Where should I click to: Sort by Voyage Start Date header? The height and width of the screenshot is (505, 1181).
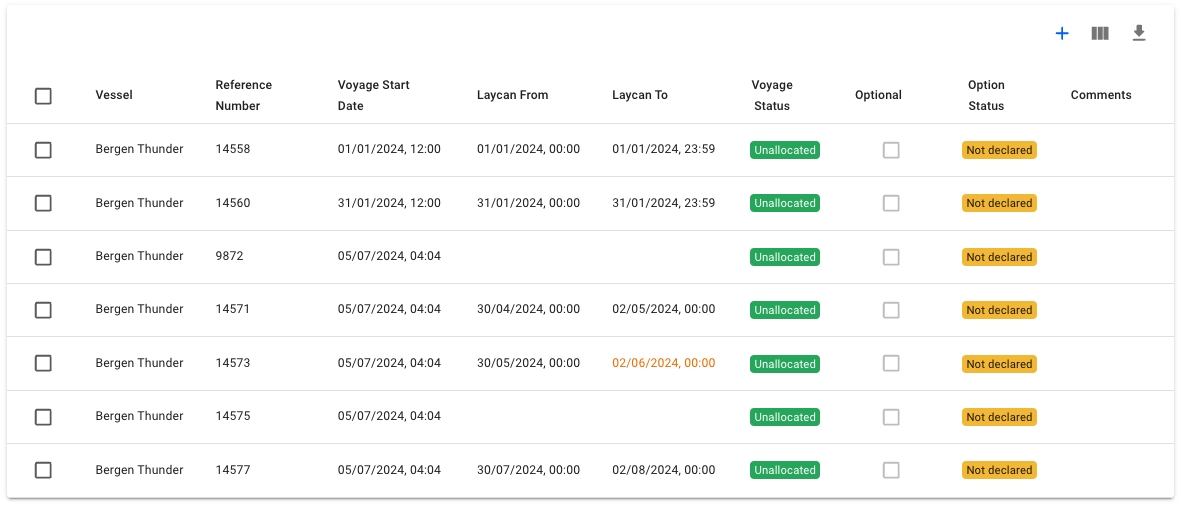pos(373,95)
